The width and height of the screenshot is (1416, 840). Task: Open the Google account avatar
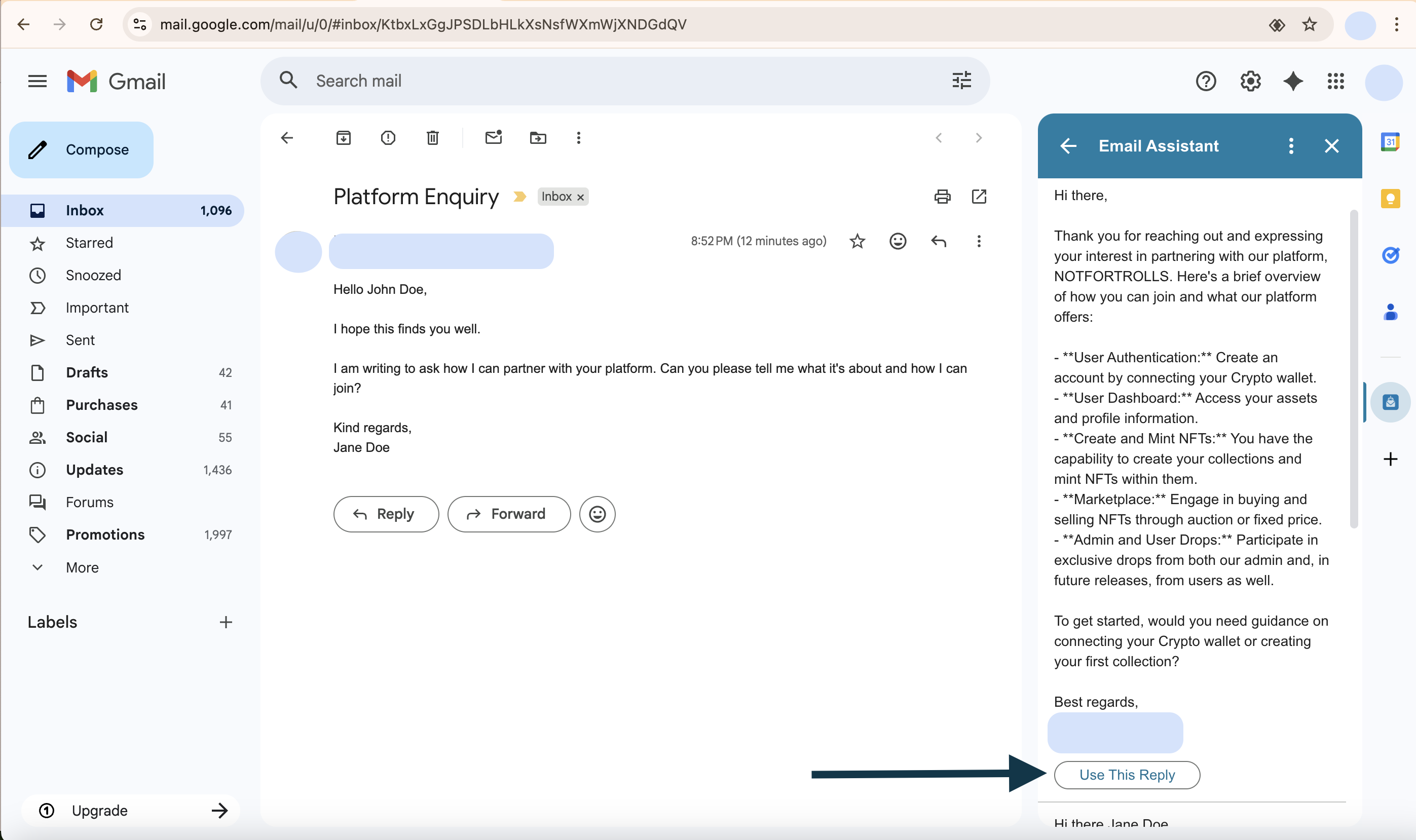click(1384, 83)
